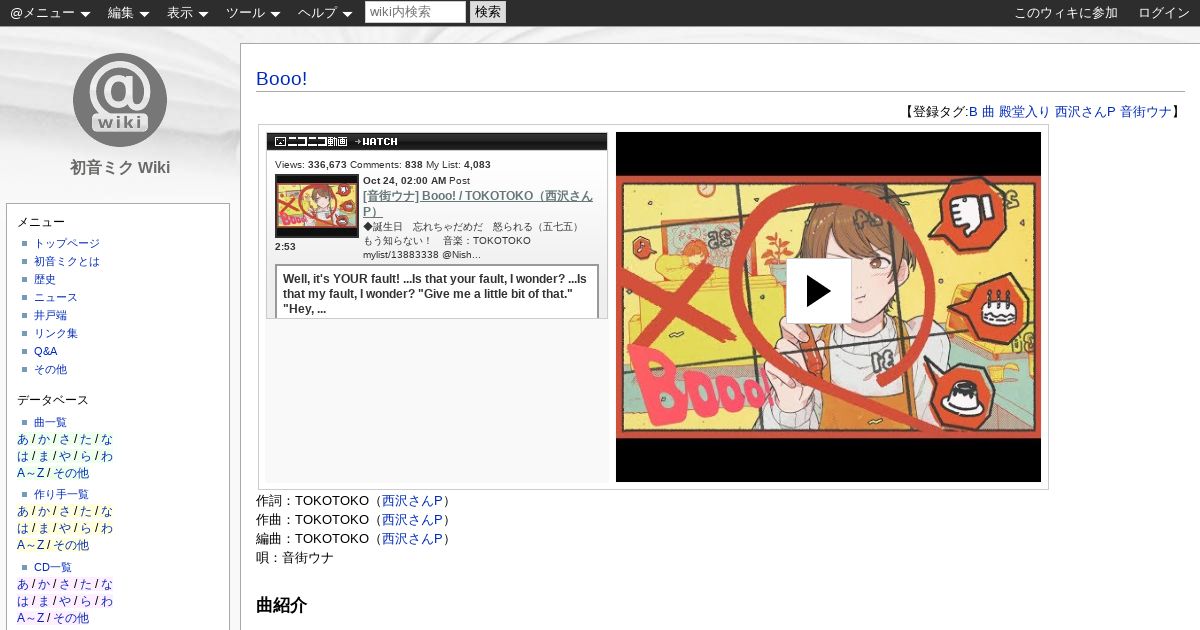1200x630 pixels.
Task: Open the 表示 dropdown menu
Action: (187, 13)
